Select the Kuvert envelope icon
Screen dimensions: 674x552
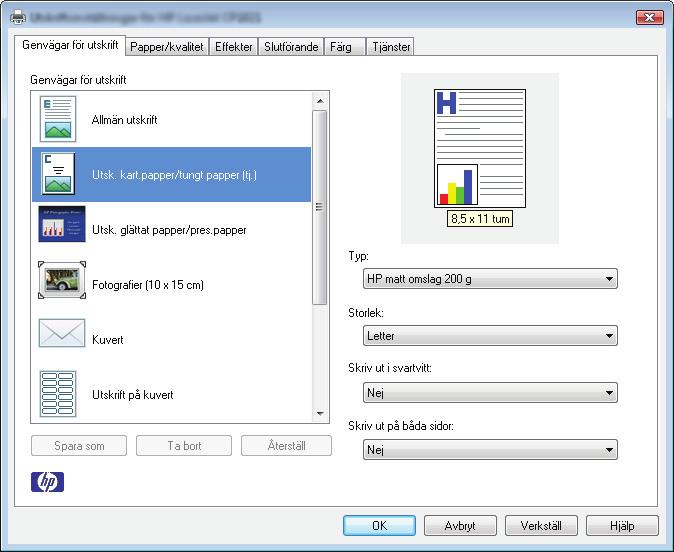click(x=62, y=333)
